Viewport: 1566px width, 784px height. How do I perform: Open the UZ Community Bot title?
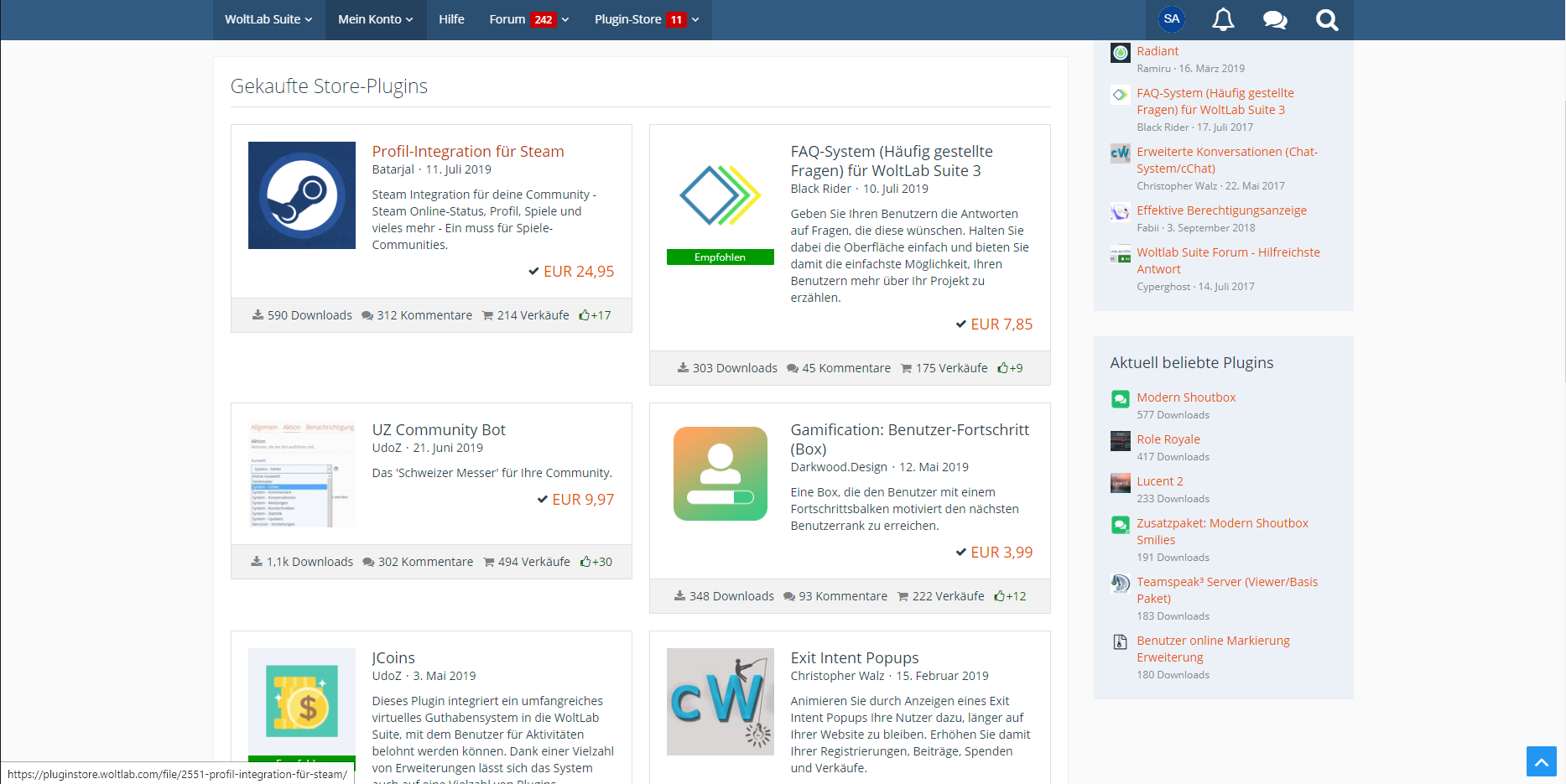(x=438, y=430)
